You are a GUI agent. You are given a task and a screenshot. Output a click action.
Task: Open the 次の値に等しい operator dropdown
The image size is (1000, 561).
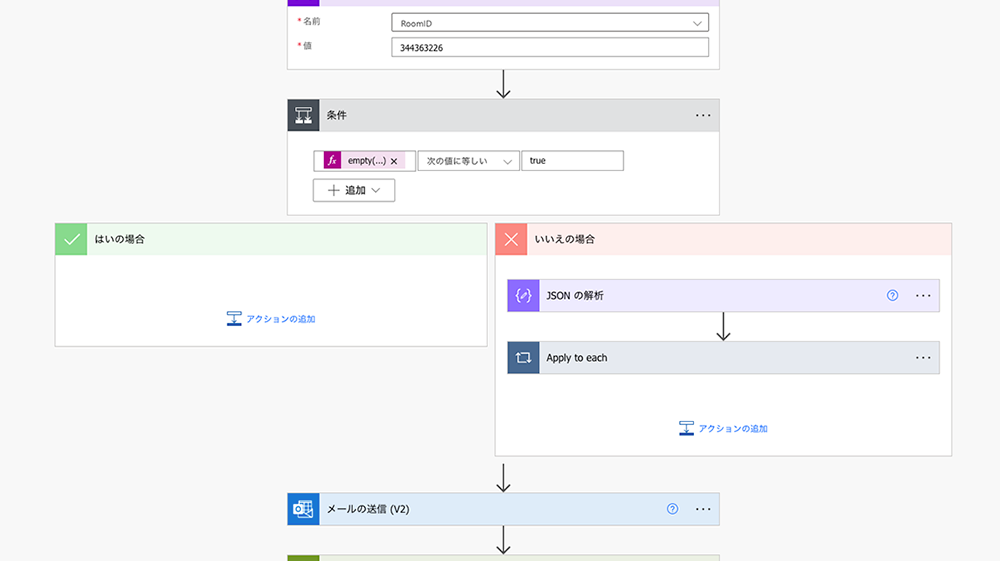[468, 161]
